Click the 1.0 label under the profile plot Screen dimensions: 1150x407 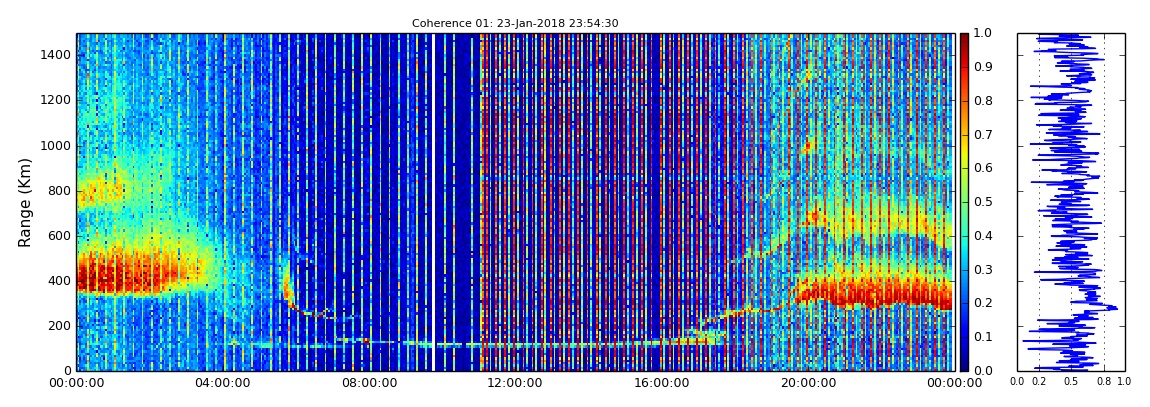(x=1125, y=382)
